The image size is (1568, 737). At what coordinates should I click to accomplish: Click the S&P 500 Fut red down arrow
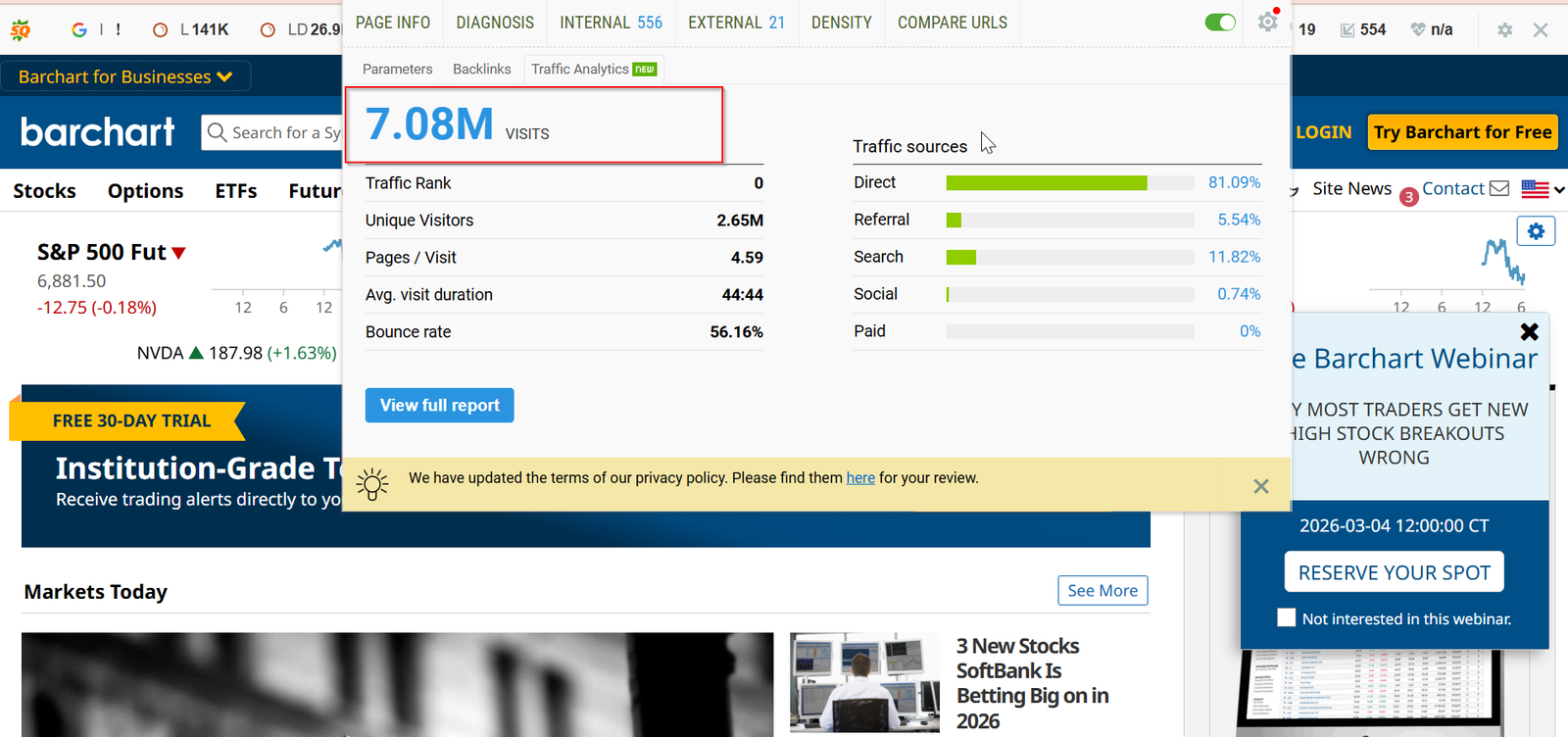[x=178, y=253]
